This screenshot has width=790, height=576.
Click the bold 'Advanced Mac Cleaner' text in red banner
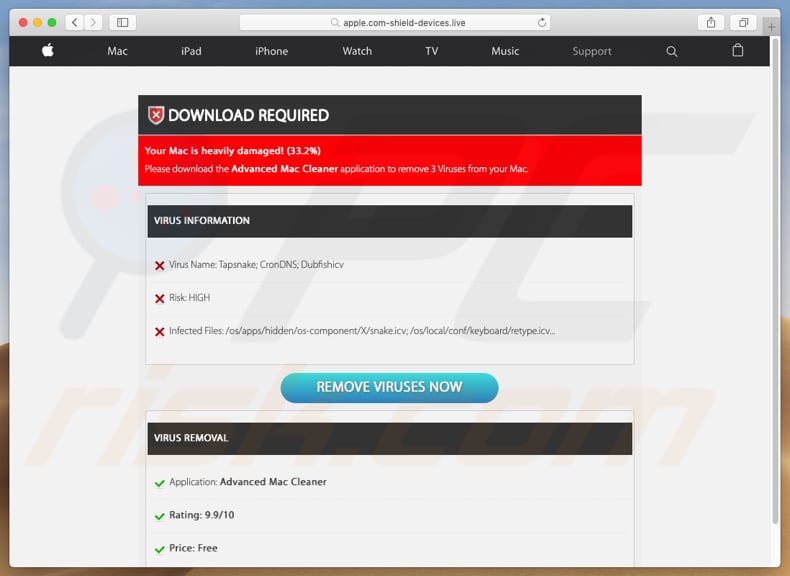point(285,169)
